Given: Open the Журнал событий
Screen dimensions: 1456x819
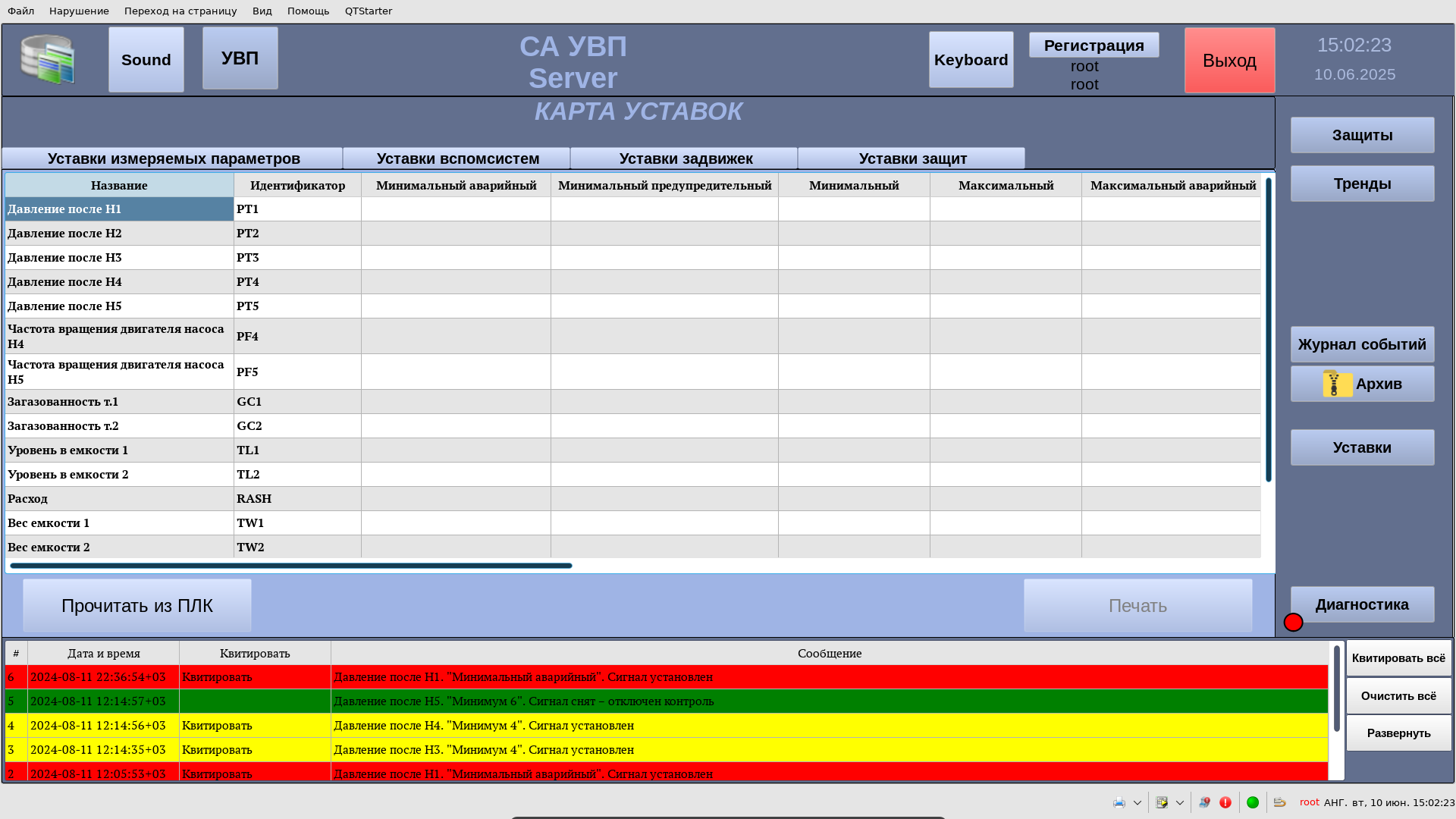Looking at the screenshot, I should 1363,344.
